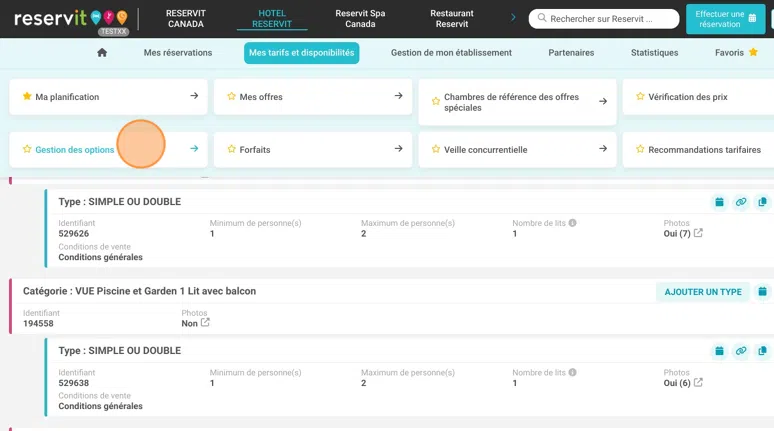This screenshot has height=431, width=774.
Task: Star the Chambres de référence des offres card
Action: click(436, 101)
